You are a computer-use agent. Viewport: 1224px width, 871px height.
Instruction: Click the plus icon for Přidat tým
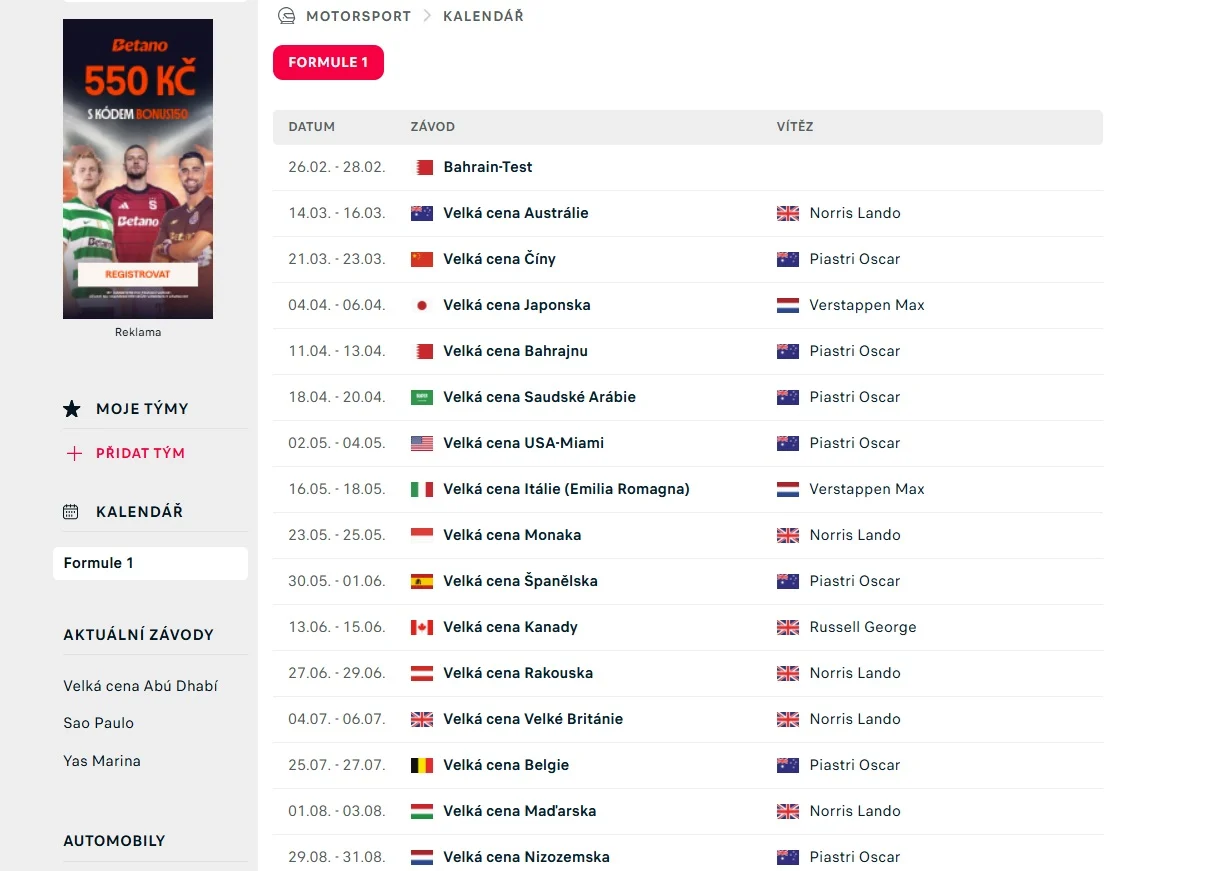coord(73,453)
